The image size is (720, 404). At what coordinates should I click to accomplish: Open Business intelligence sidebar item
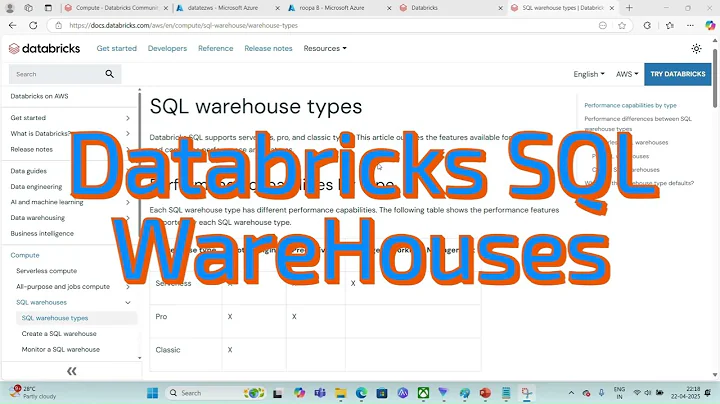(x=42, y=234)
